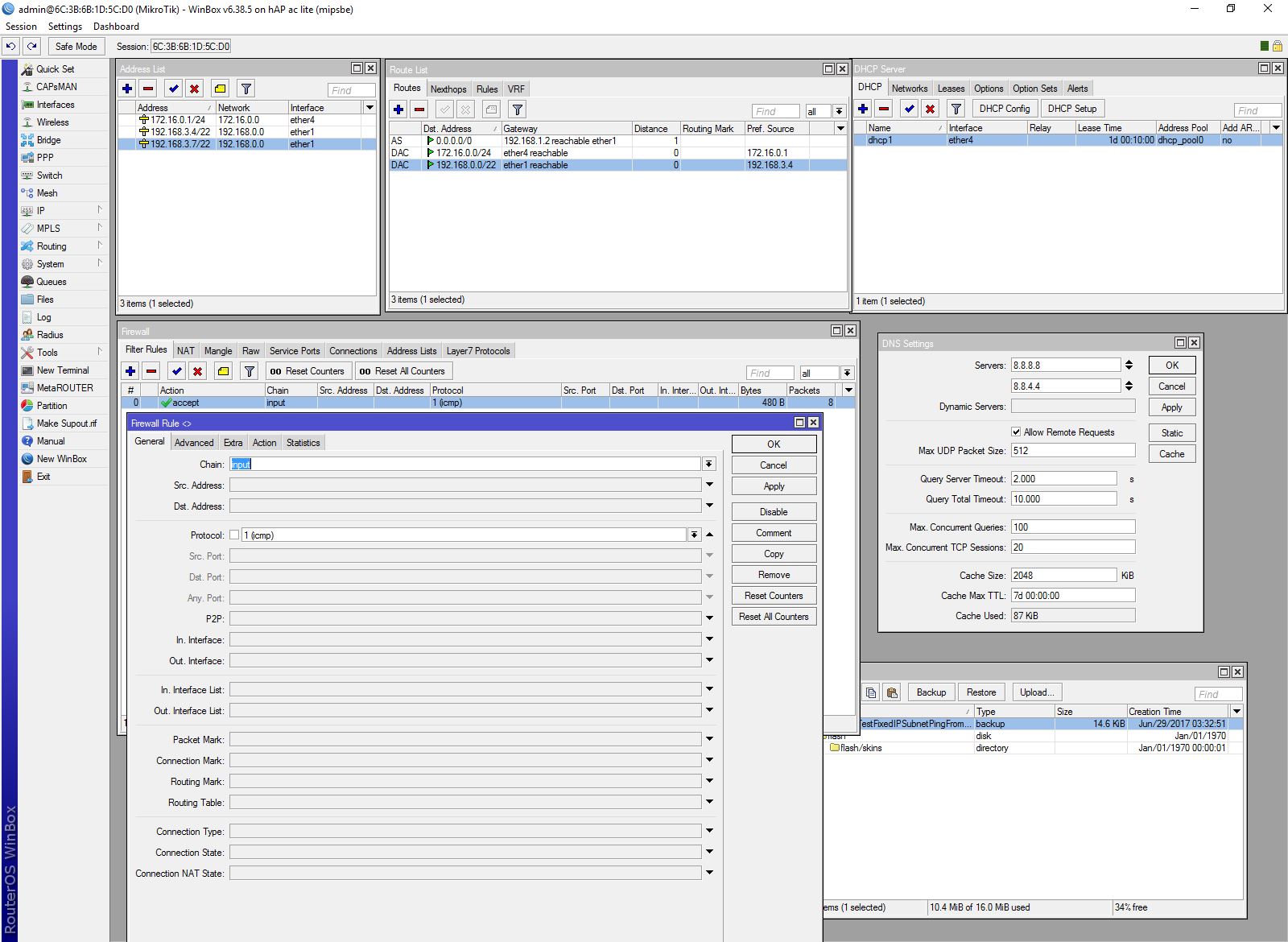Expand the Dst. Address field

pos(709,506)
